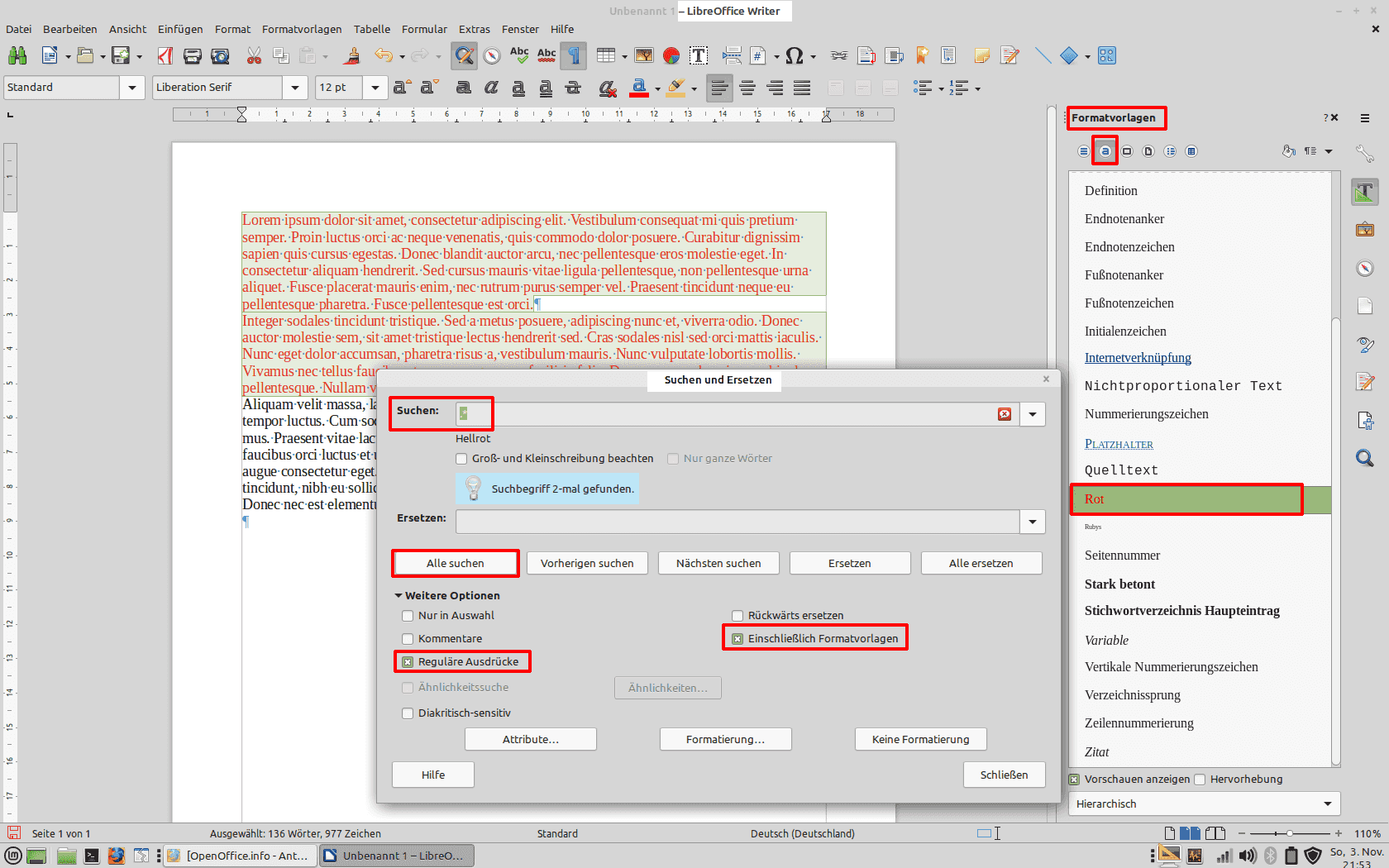Check the Kommentare option

tap(408, 639)
